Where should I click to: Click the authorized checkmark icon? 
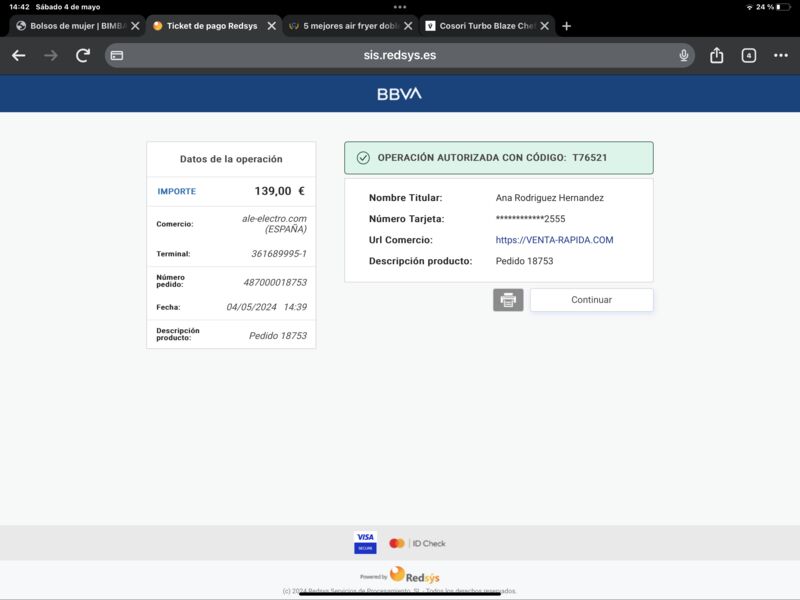click(x=363, y=158)
